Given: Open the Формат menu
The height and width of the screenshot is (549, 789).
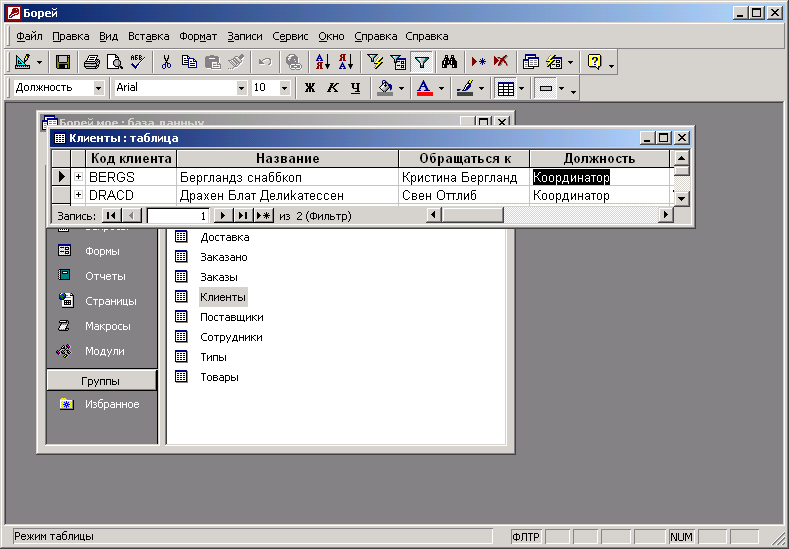Looking at the screenshot, I should click(x=198, y=36).
